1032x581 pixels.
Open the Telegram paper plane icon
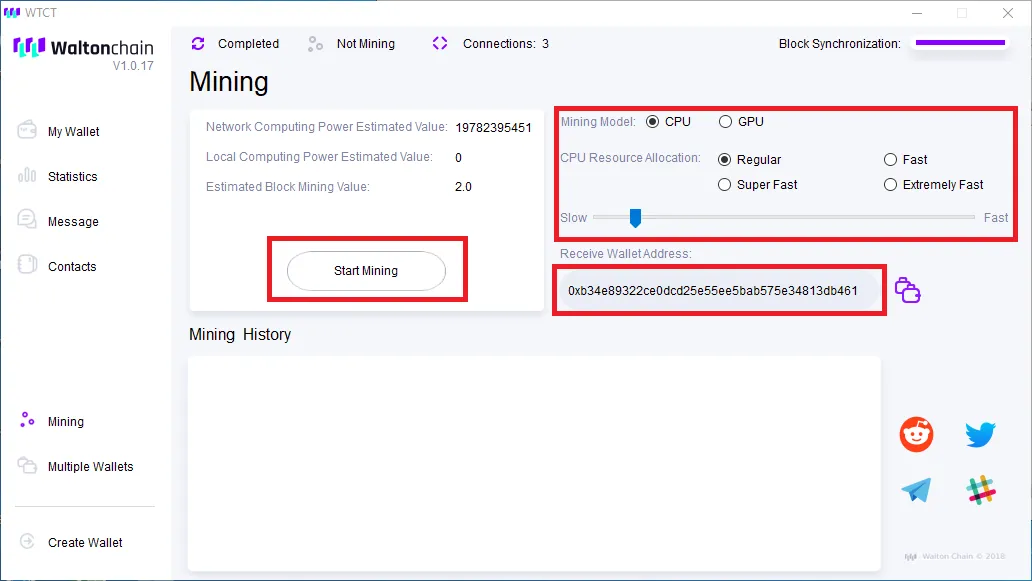(x=916, y=490)
